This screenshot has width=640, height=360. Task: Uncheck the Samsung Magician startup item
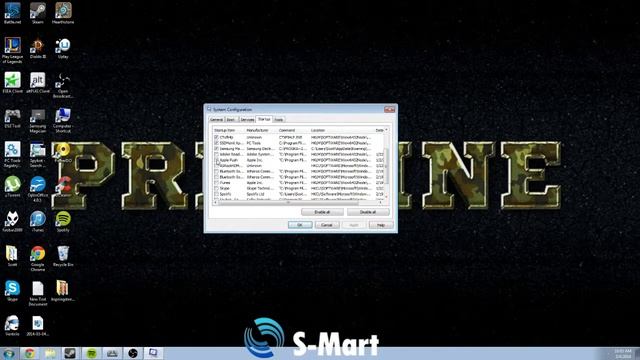[216, 149]
